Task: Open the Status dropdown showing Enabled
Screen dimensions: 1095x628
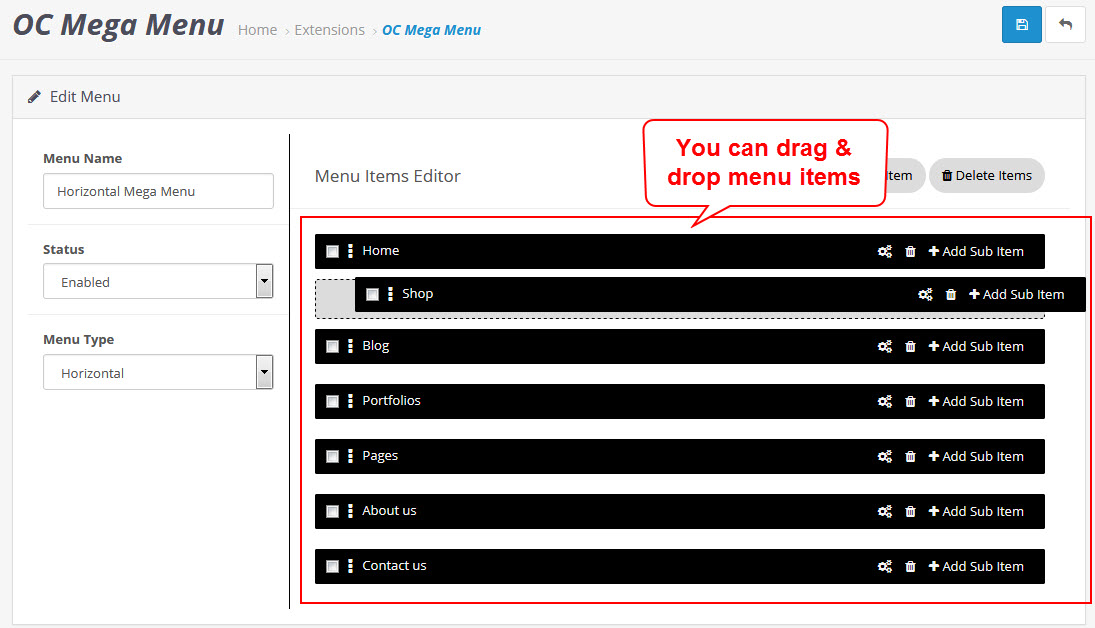Action: point(158,282)
